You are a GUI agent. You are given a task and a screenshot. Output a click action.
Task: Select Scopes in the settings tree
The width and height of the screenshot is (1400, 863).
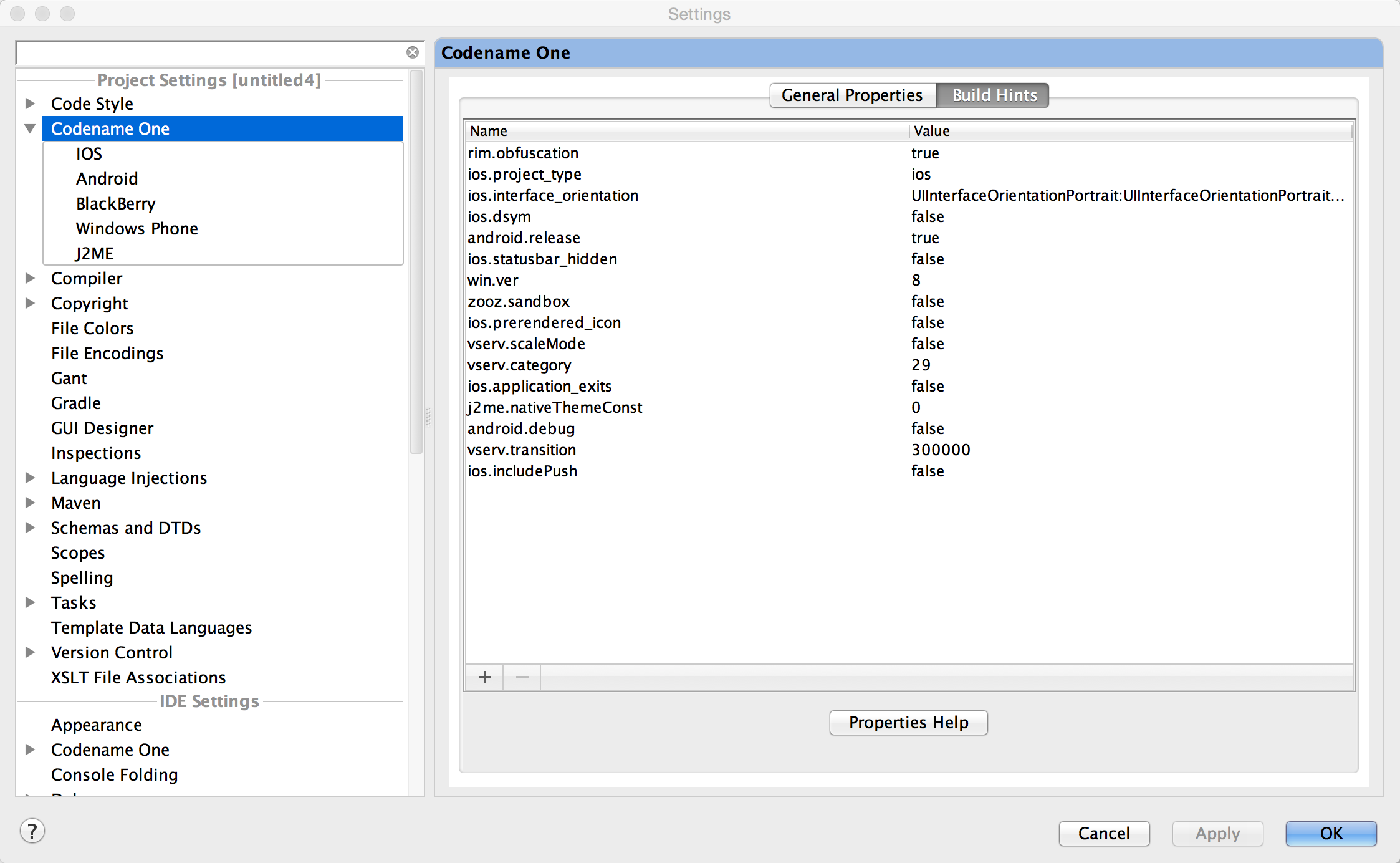78,552
